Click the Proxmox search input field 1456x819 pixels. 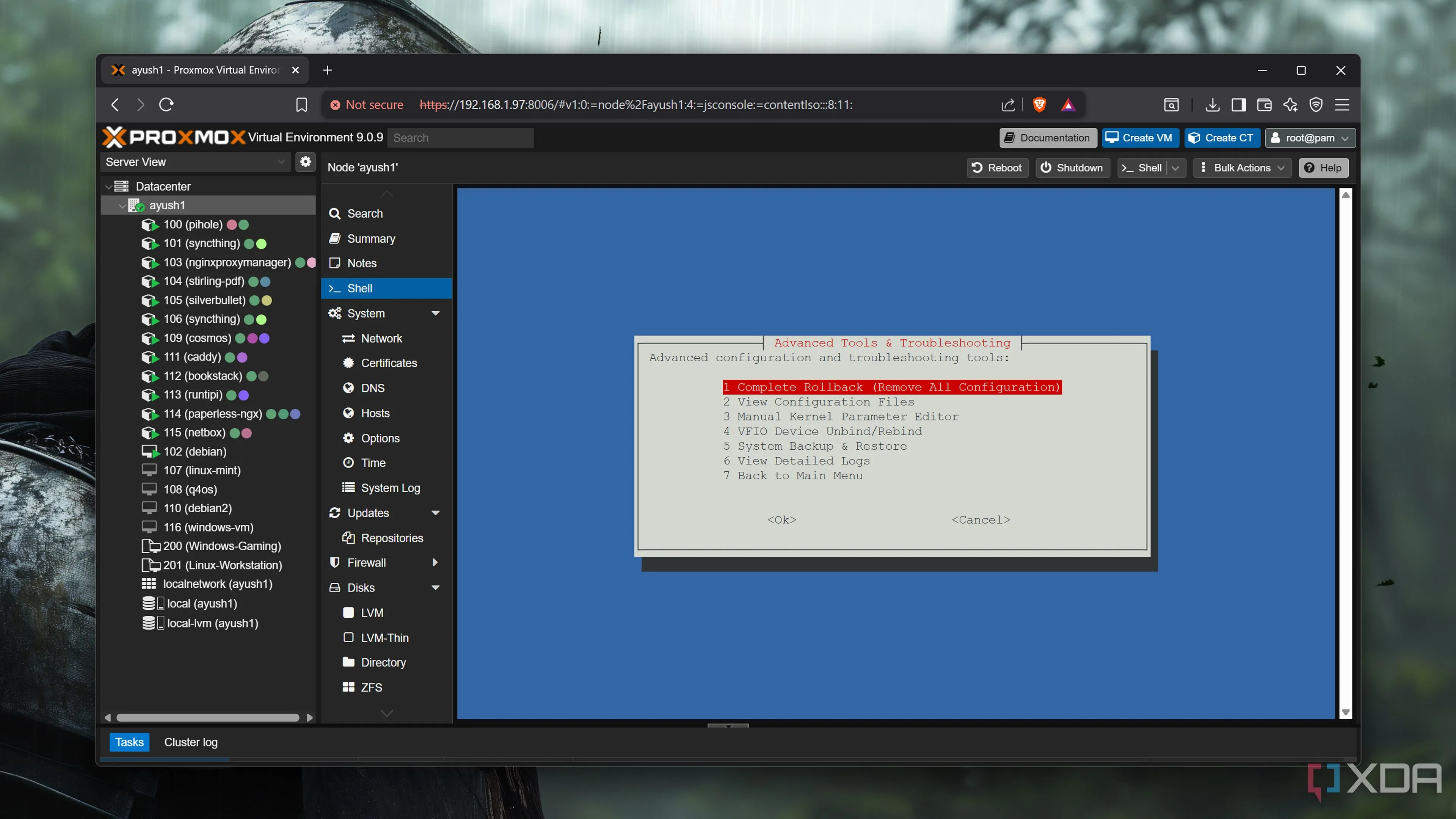click(460, 138)
